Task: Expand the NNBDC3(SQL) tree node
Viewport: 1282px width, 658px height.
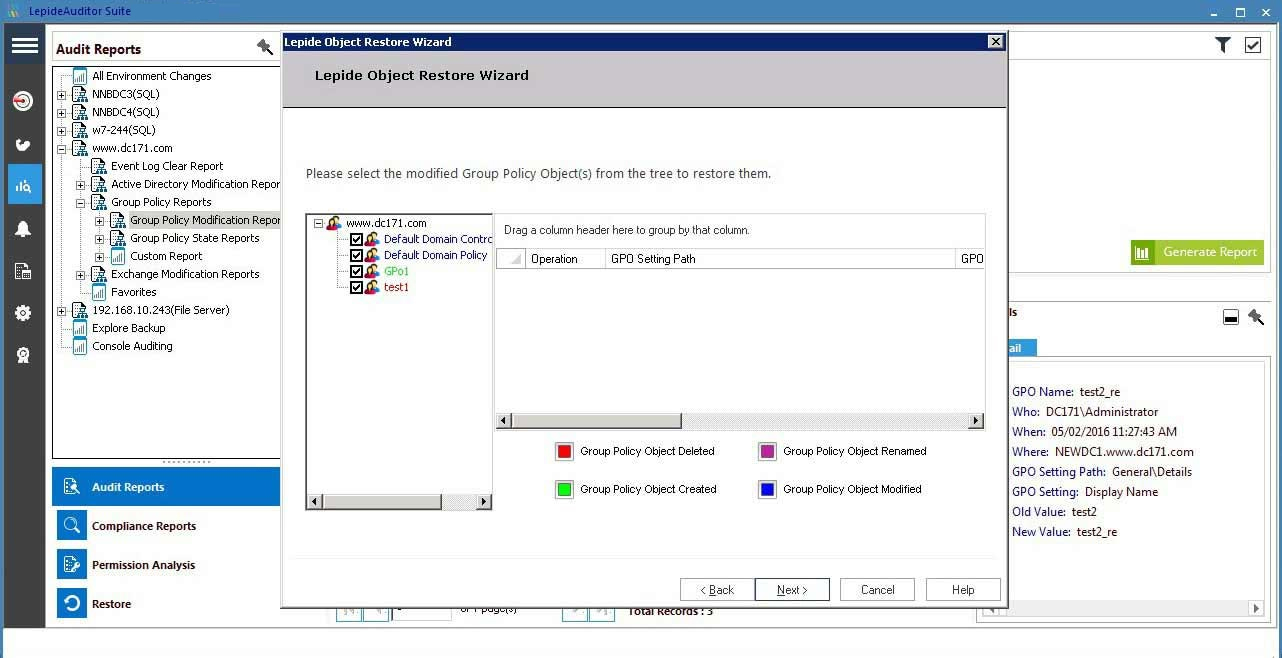Action: click(x=62, y=95)
